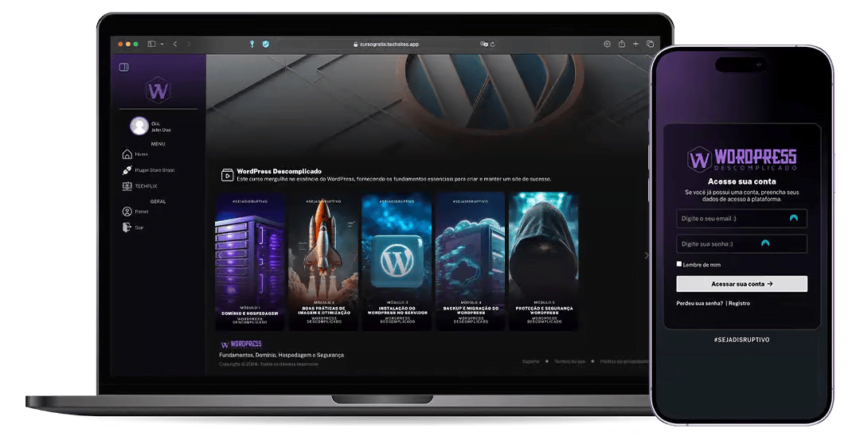Screen dimensions: 860x436
Task: Collapse the site sidebar panel icon
Action: pyautogui.click(x=124, y=67)
